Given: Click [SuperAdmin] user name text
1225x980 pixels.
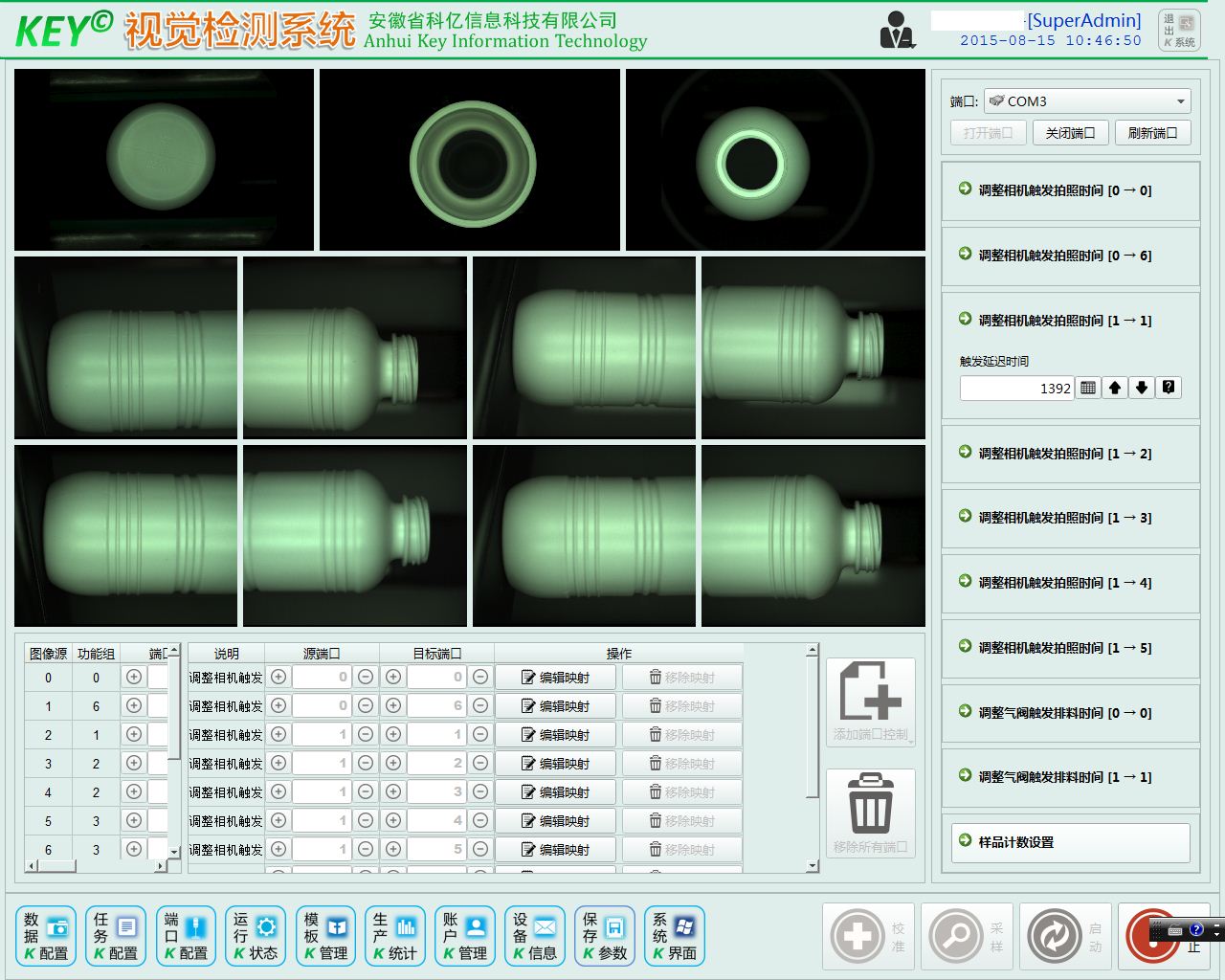Looking at the screenshot, I should click(1084, 20).
